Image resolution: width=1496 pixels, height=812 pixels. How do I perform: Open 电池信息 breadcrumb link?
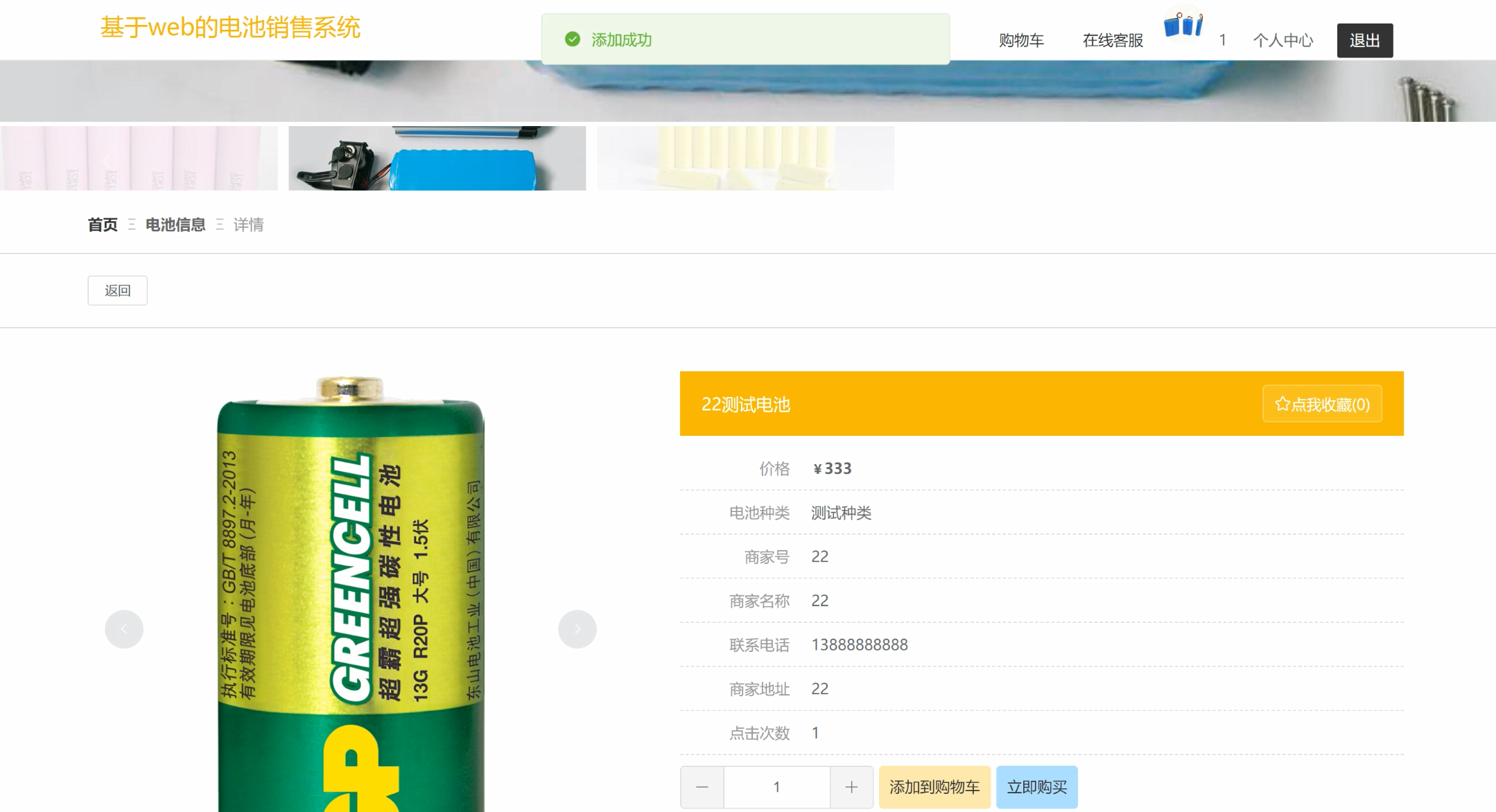[x=175, y=224]
